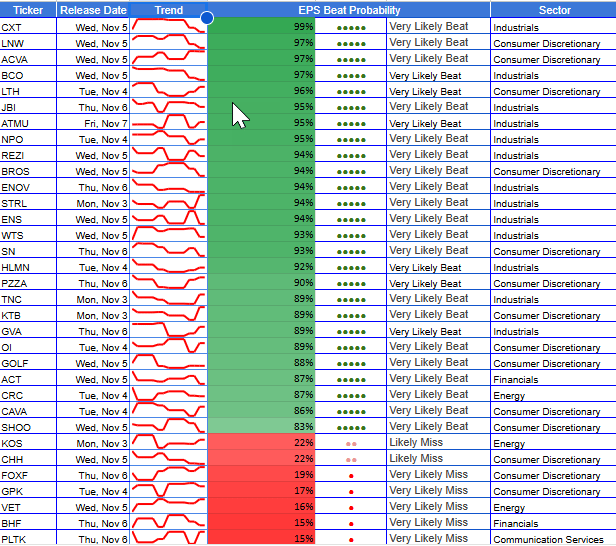Select the 96% probability cell for LTH

(x=261, y=91)
